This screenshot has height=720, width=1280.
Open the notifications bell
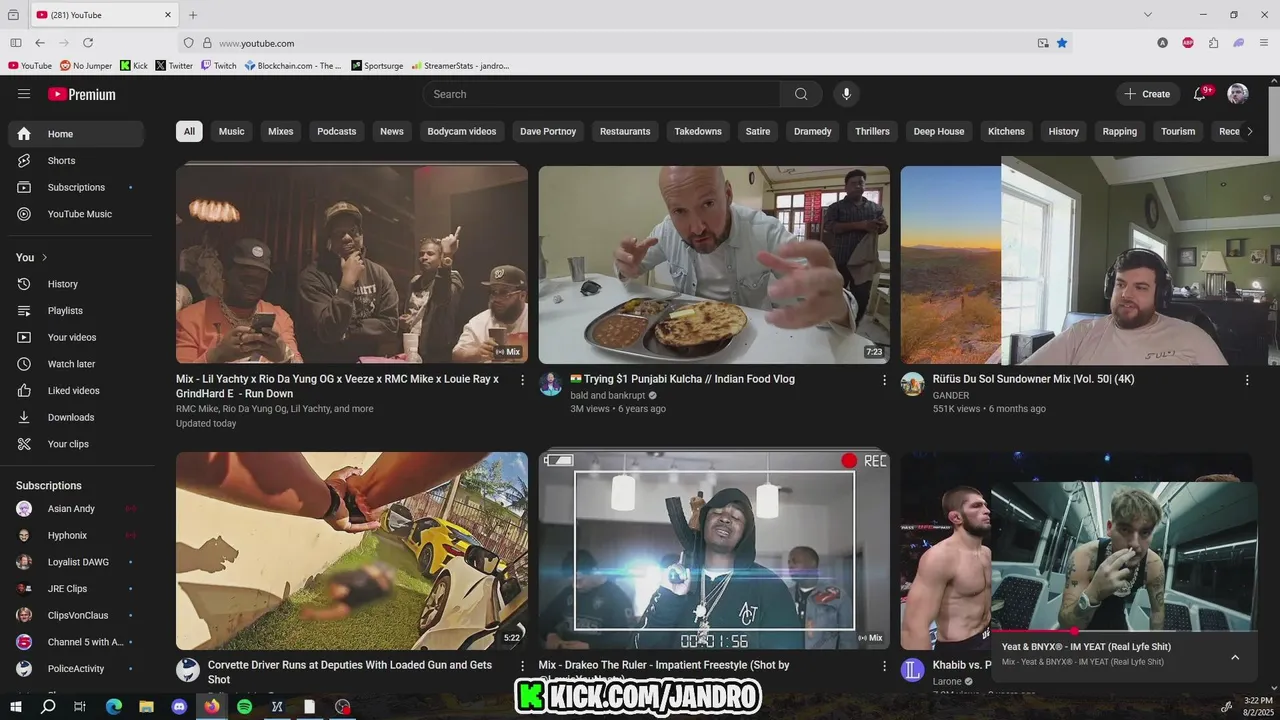click(x=1200, y=94)
